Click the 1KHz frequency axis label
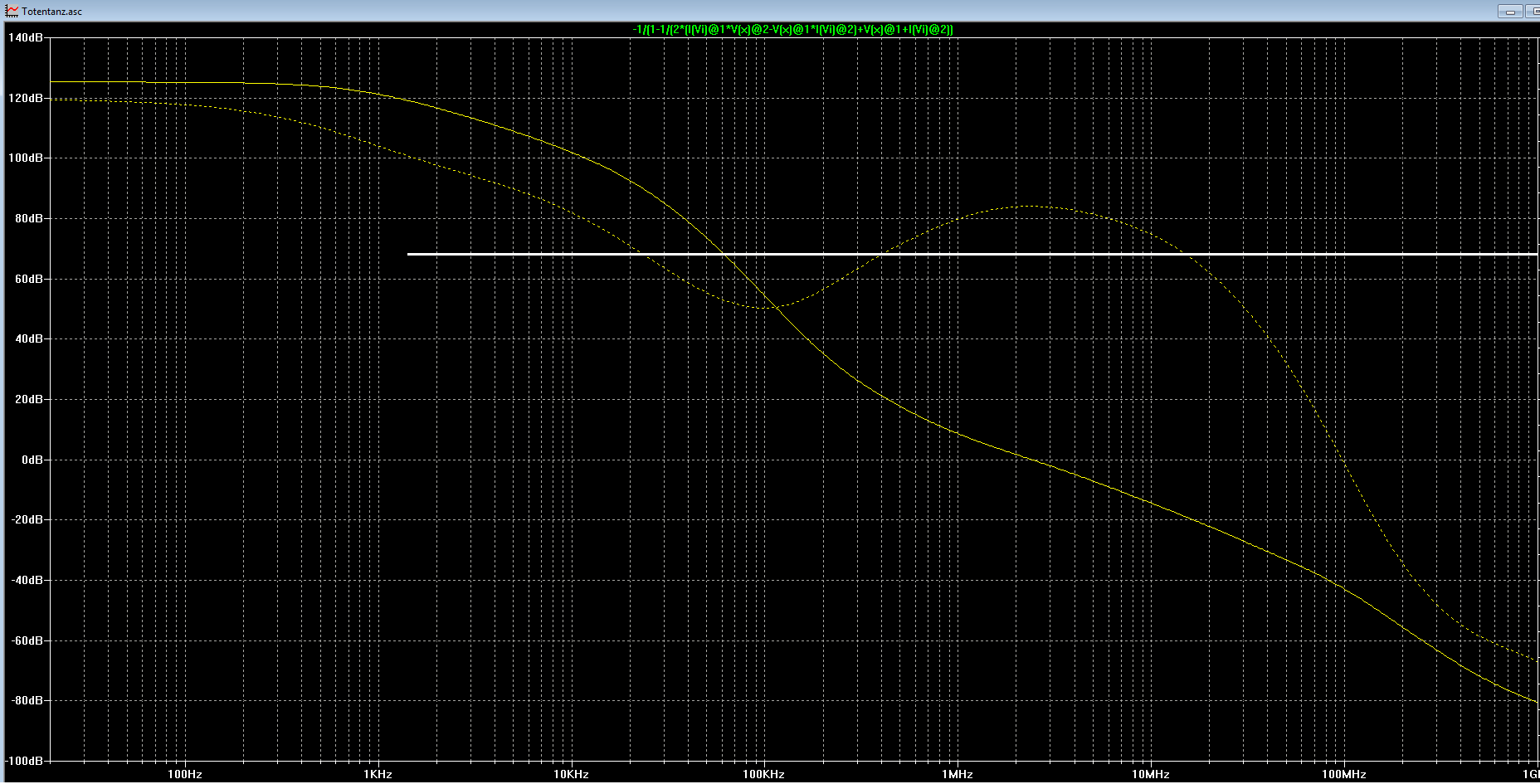 click(378, 774)
